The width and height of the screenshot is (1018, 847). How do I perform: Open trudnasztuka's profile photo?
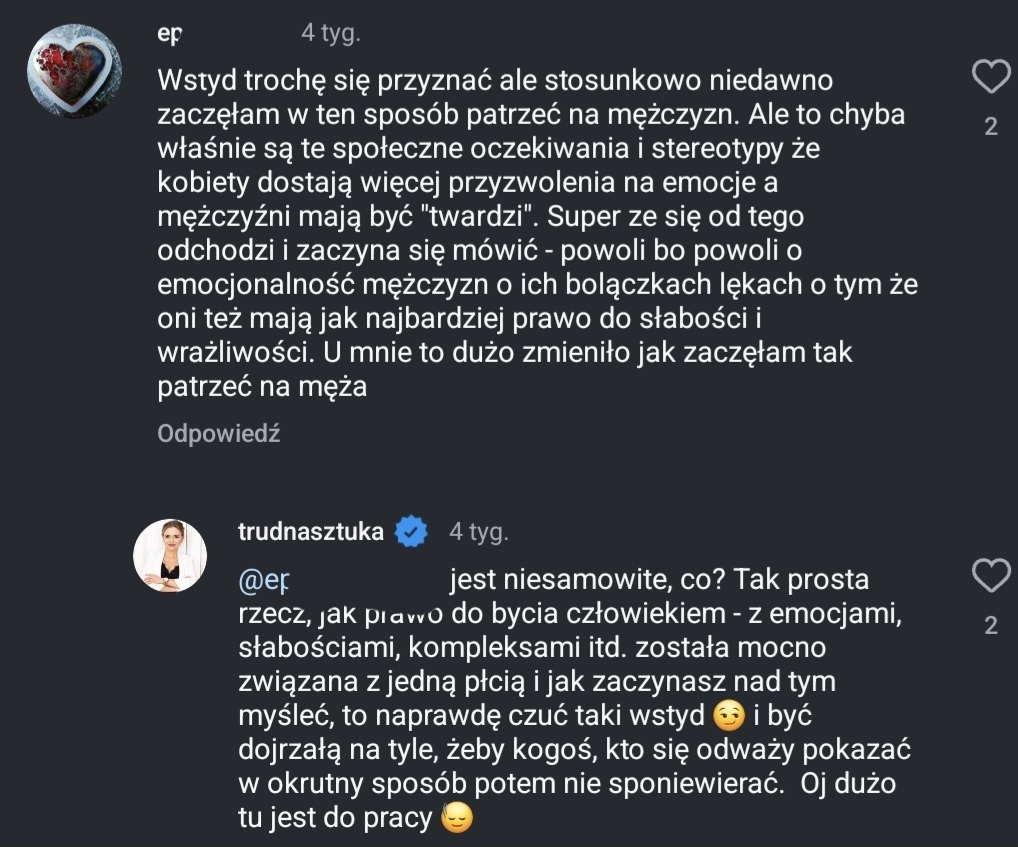pyautogui.click(x=170, y=556)
